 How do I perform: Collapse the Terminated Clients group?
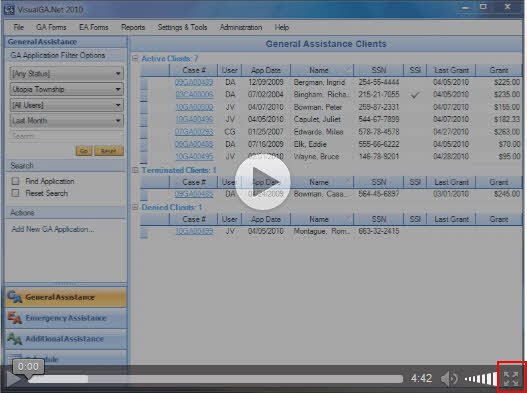click(x=135, y=170)
